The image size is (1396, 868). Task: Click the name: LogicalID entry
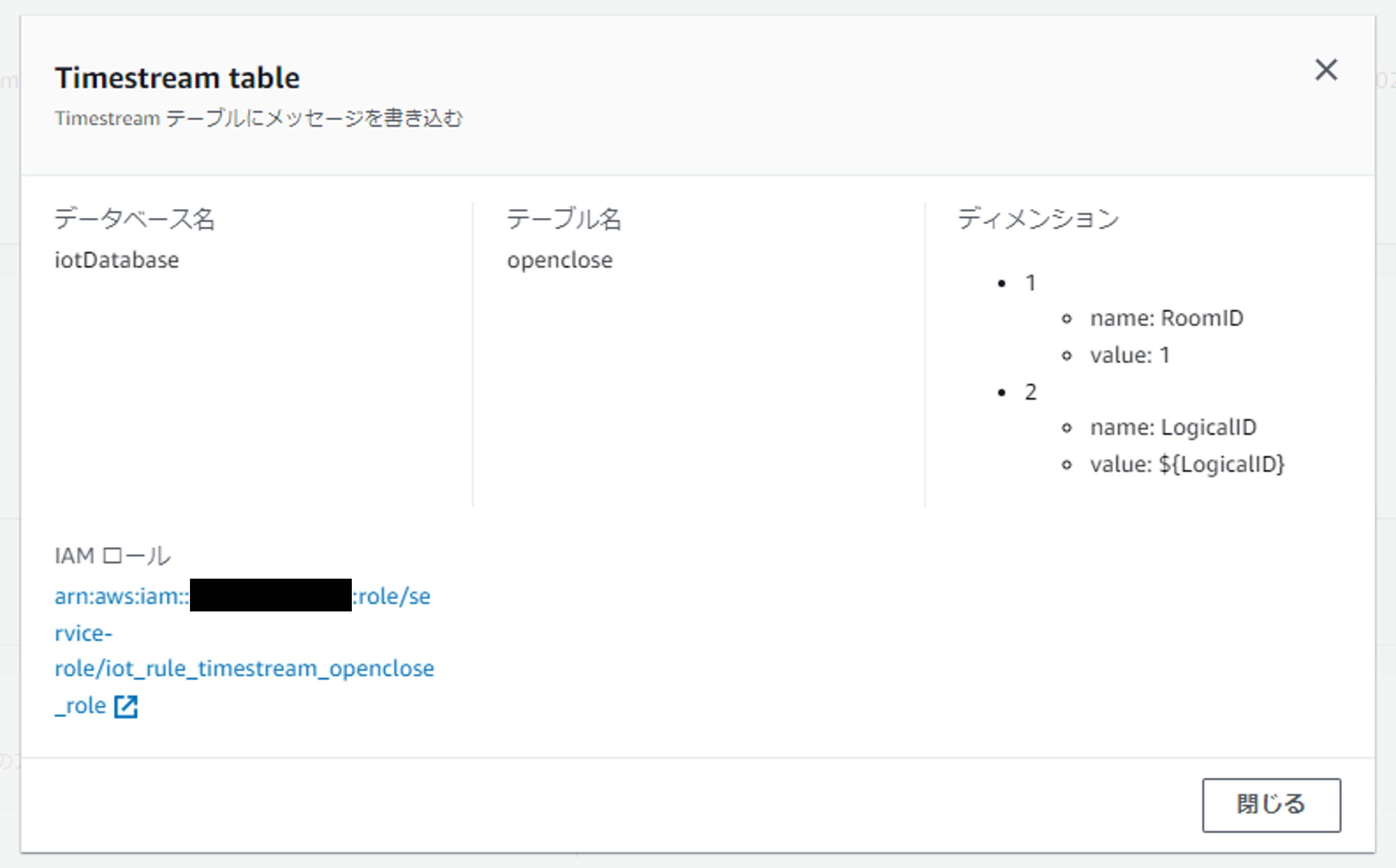click(1173, 428)
